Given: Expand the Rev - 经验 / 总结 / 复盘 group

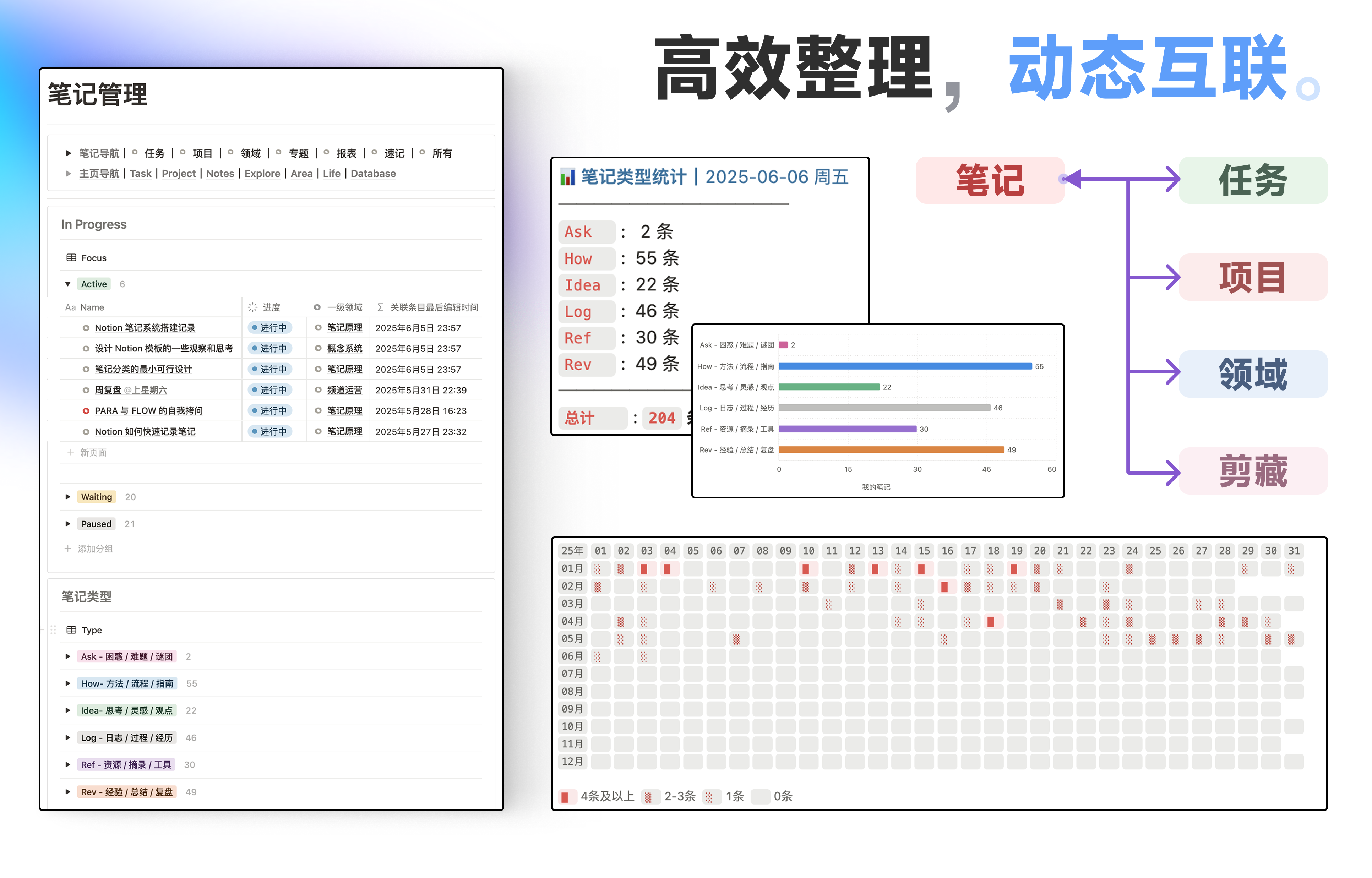Looking at the screenshot, I should coord(68,792).
